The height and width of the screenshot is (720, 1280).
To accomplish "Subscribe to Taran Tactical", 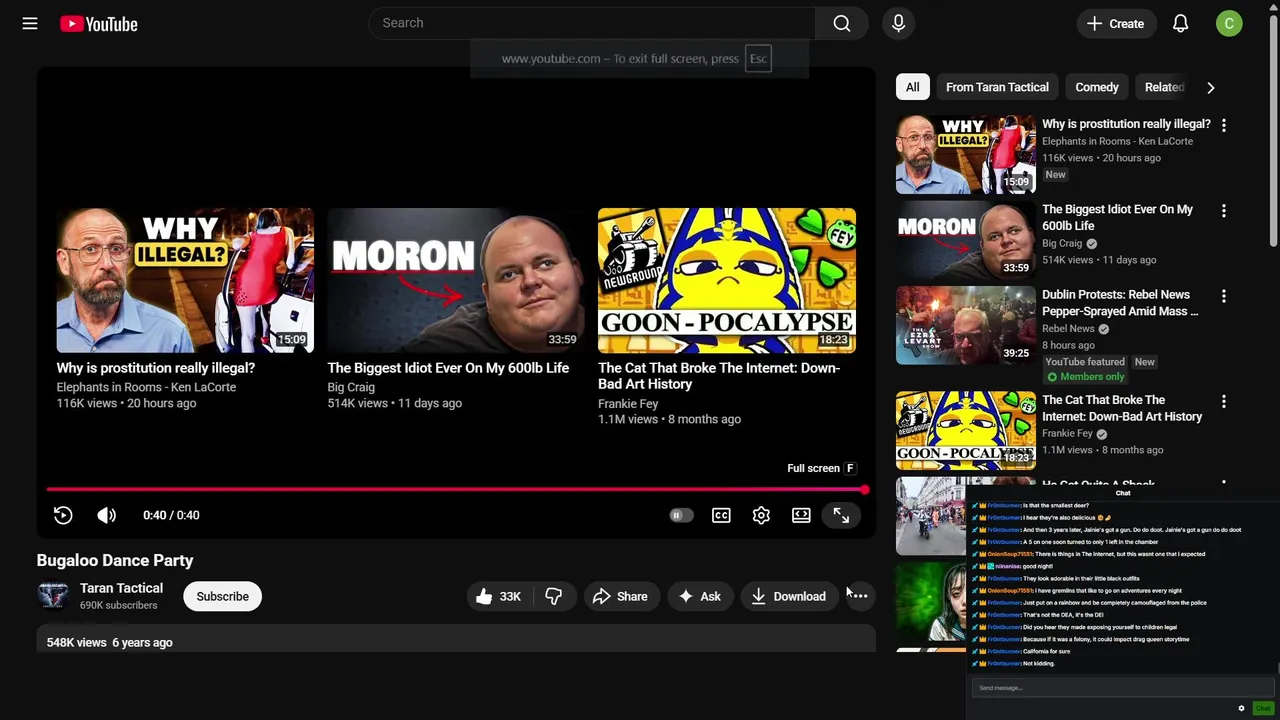I will tap(222, 596).
